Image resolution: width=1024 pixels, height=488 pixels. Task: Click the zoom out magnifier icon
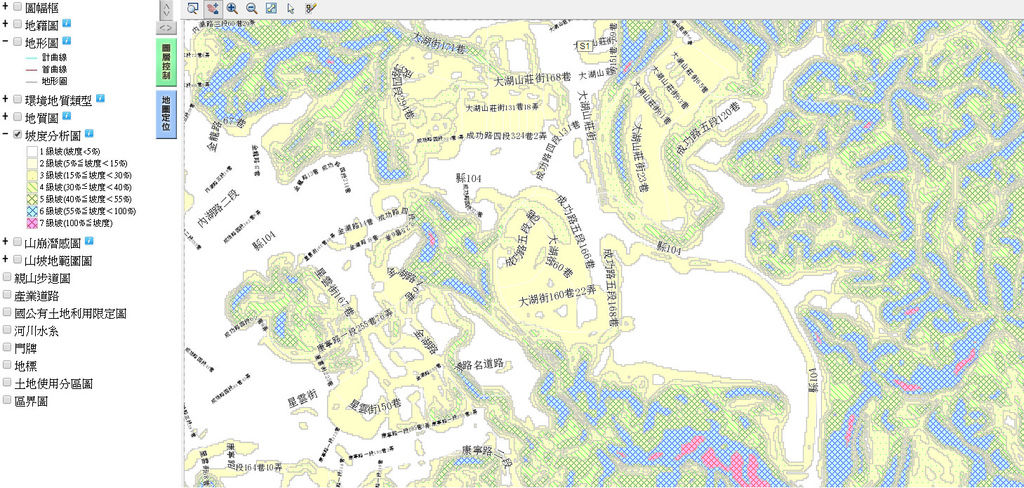pyautogui.click(x=251, y=8)
